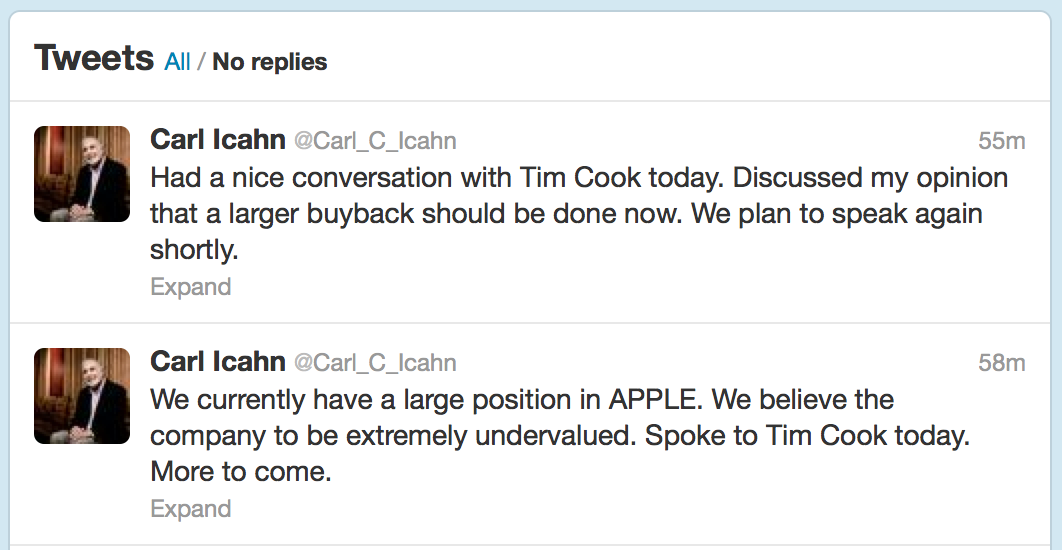This screenshot has height=550, width=1062.
Task: Click 'More to come.' in the second tweet
Action: [240, 472]
